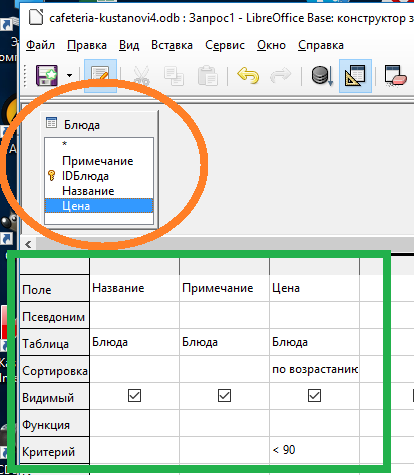Click Таблица cell under Примечание column
This screenshot has height=475, width=414.
(x=224, y=342)
